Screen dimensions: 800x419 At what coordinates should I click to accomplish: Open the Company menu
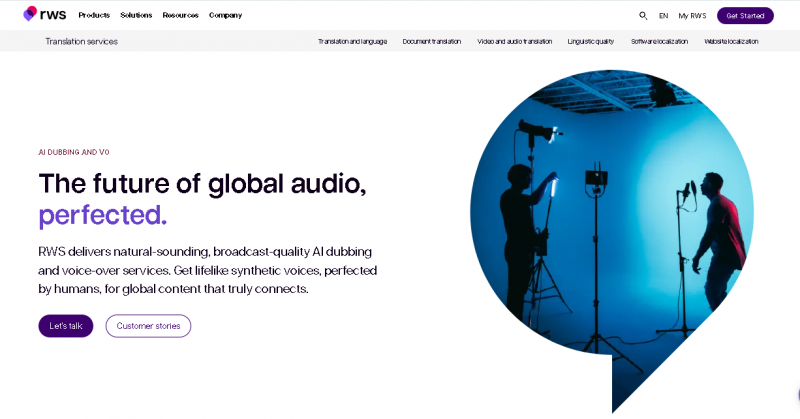[x=225, y=16]
